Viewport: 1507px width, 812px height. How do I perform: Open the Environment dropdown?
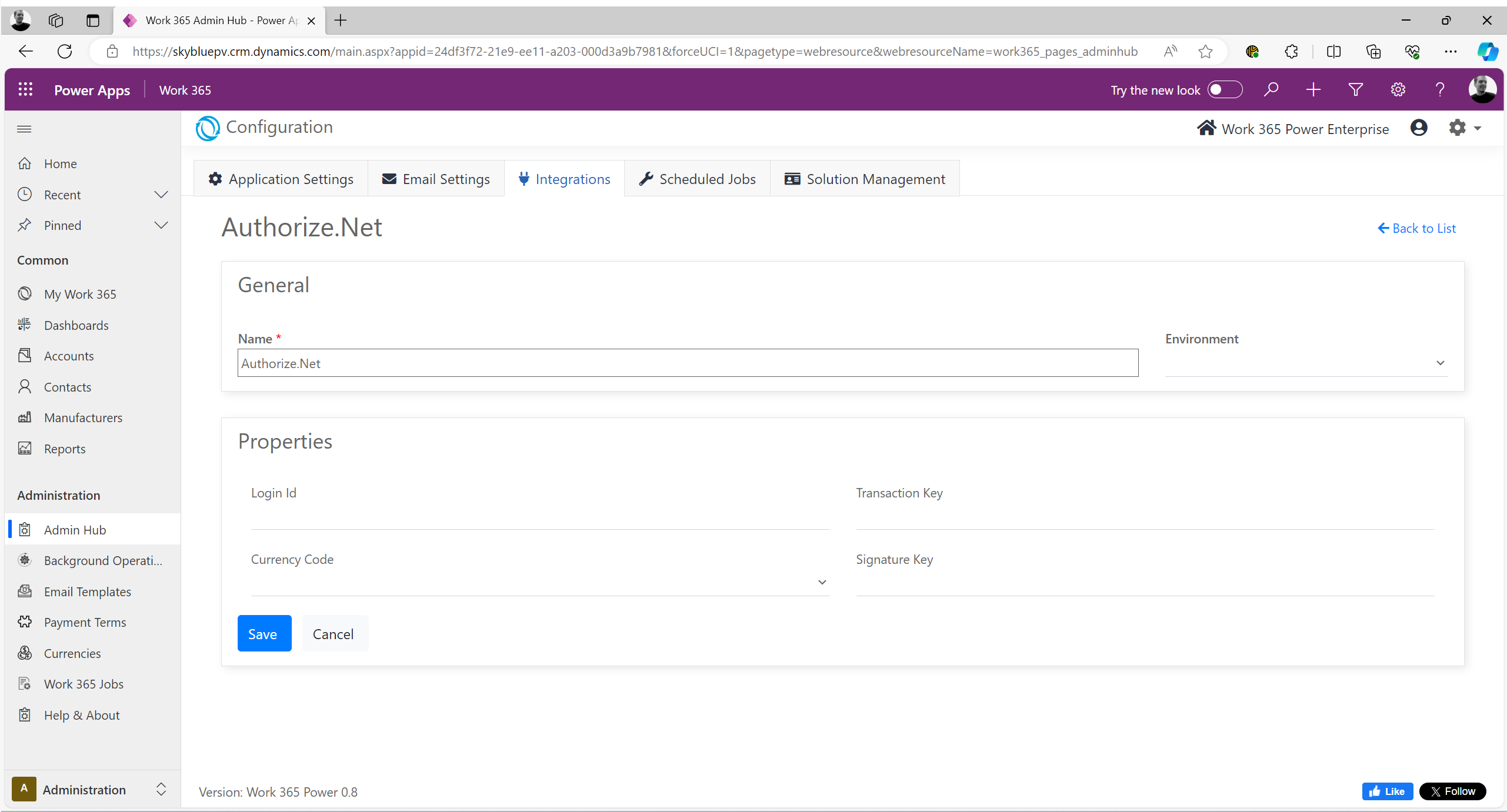[x=1306, y=363]
